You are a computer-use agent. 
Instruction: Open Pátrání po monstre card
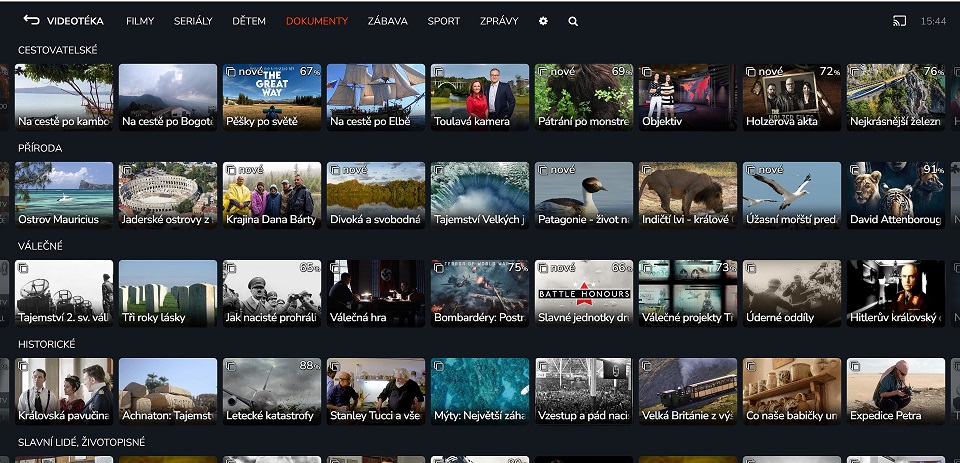pos(584,97)
